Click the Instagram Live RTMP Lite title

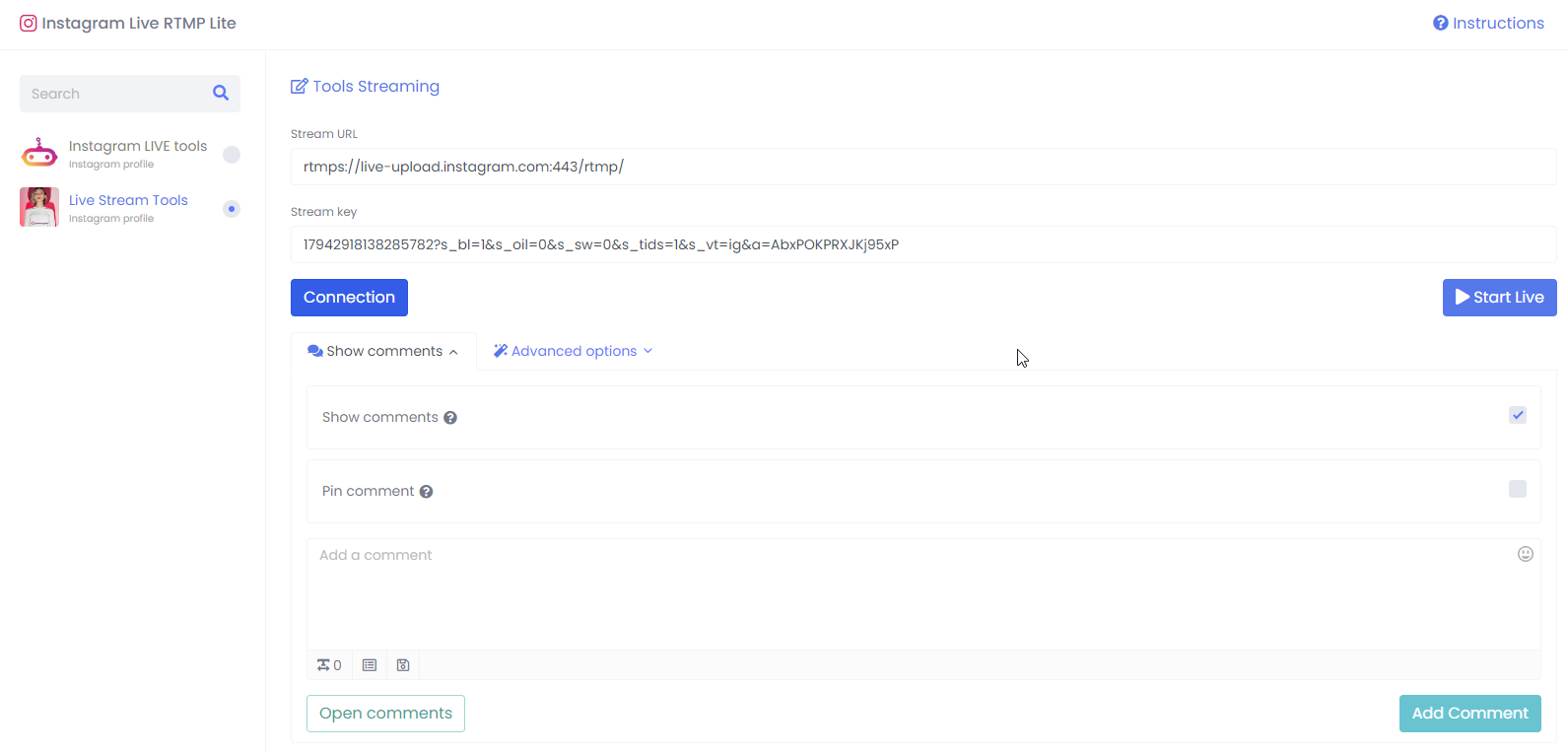click(139, 23)
